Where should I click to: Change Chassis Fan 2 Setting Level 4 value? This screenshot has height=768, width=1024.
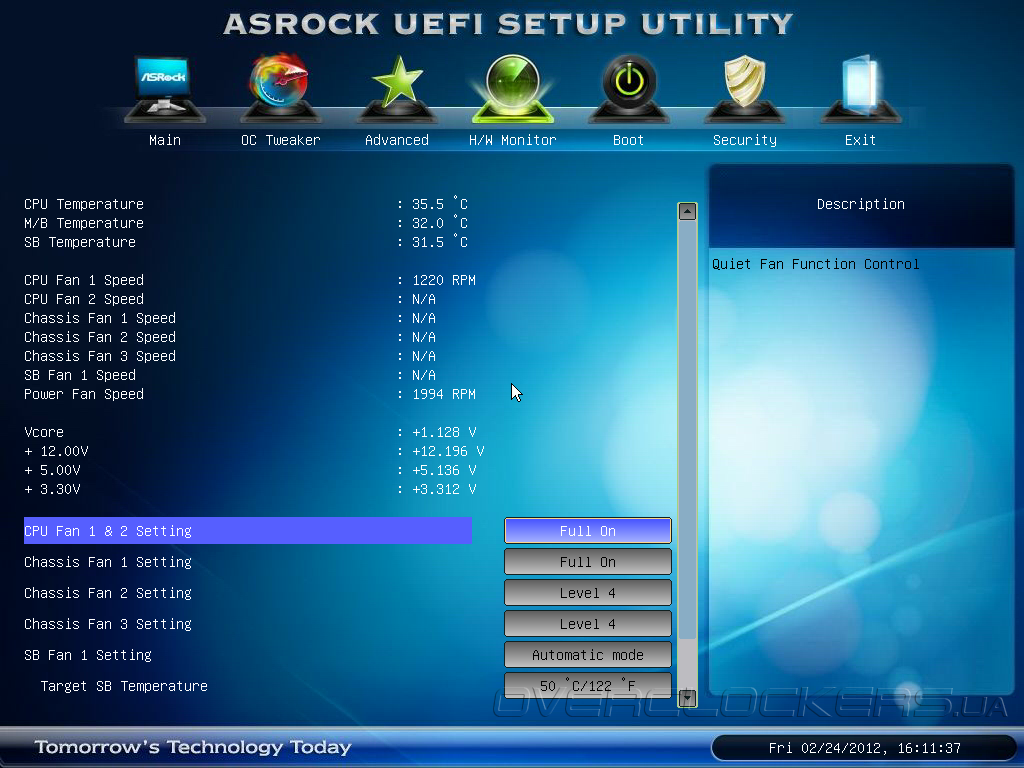(x=588, y=593)
